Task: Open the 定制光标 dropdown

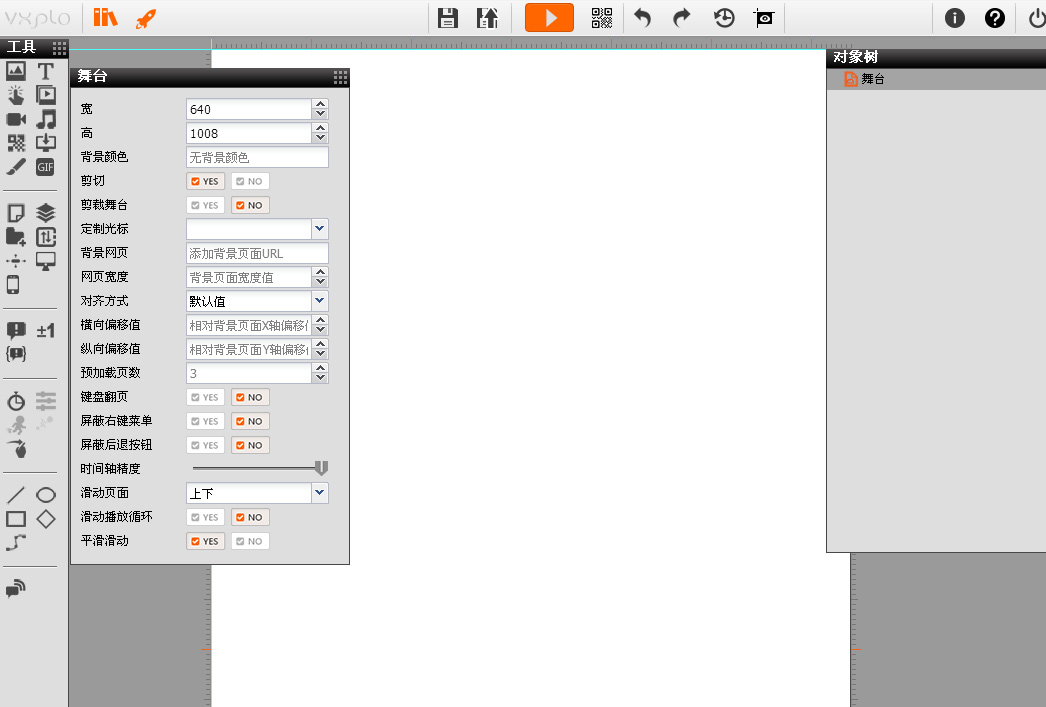Action: 319,229
